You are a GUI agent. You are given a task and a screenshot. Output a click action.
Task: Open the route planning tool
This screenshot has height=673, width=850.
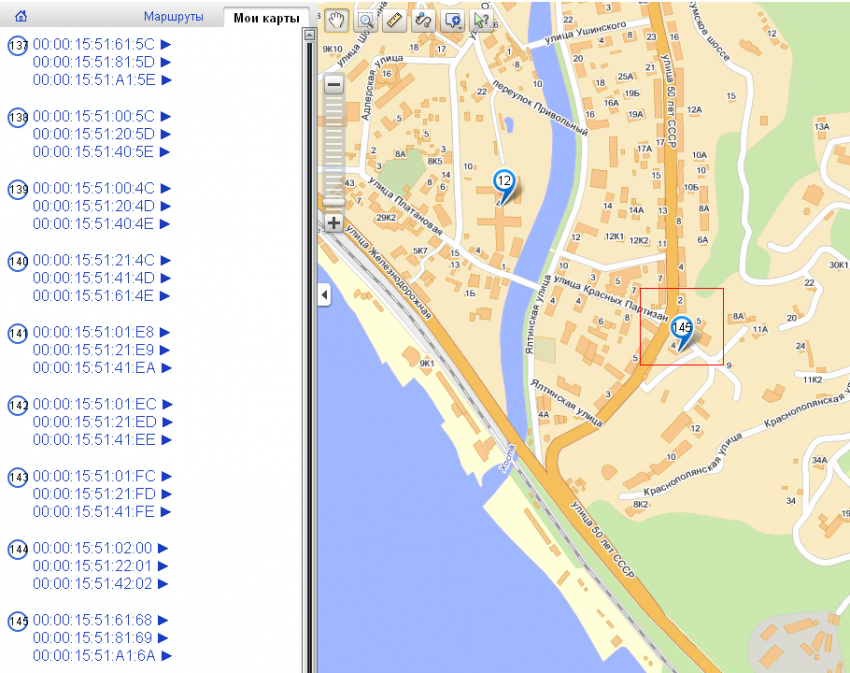pos(422,20)
